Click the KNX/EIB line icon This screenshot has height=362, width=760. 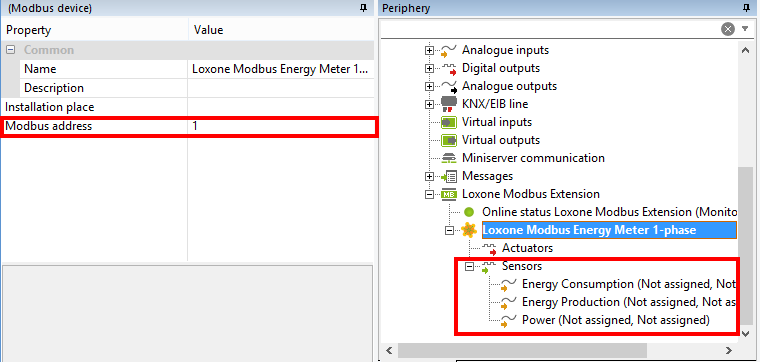tap(448, 104)
